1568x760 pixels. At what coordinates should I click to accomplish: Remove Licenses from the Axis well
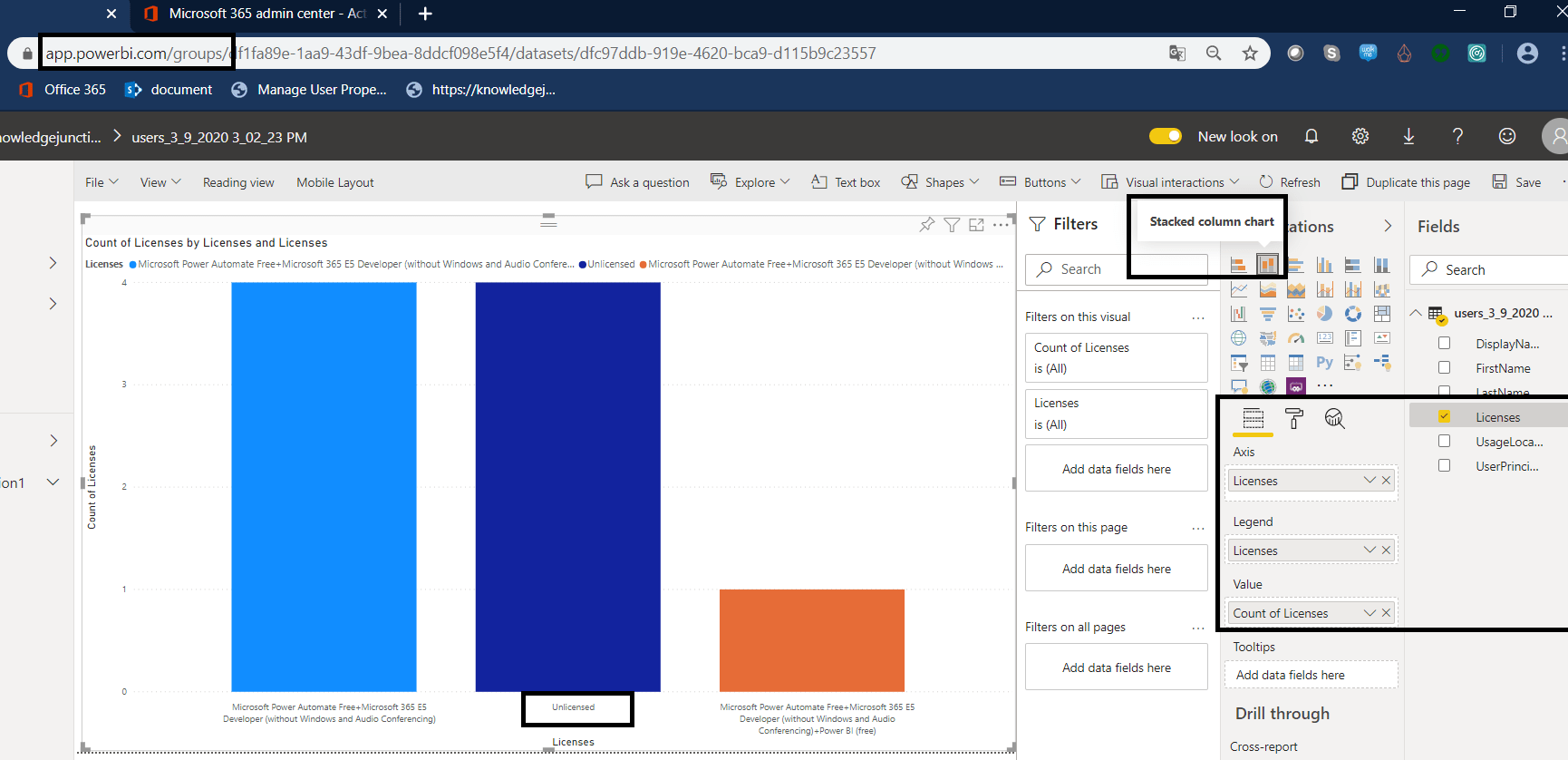click(x=1386, y=481)
